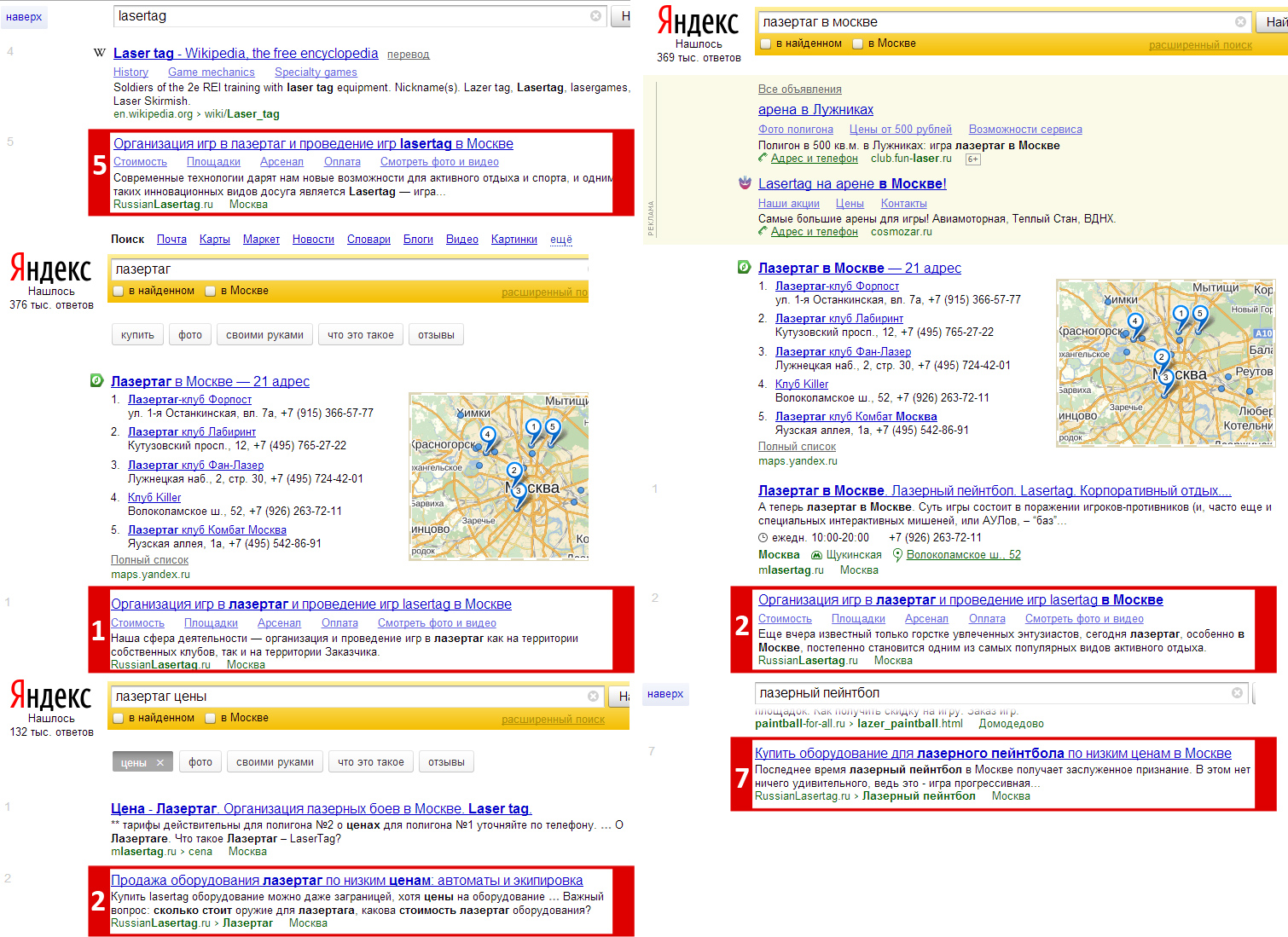Viewport: 1288px width, 937px height.
Task: Open the Почта service tab
Action: [x=171, y=240]
